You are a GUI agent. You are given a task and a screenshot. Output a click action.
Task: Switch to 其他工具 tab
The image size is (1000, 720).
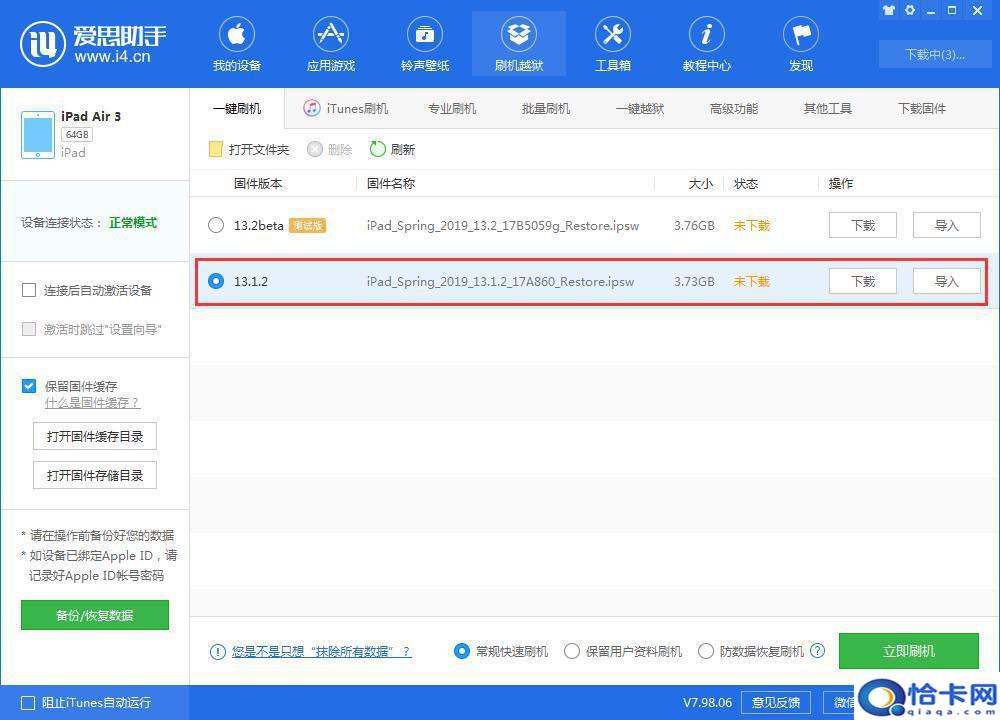click(x=828, y=108)
